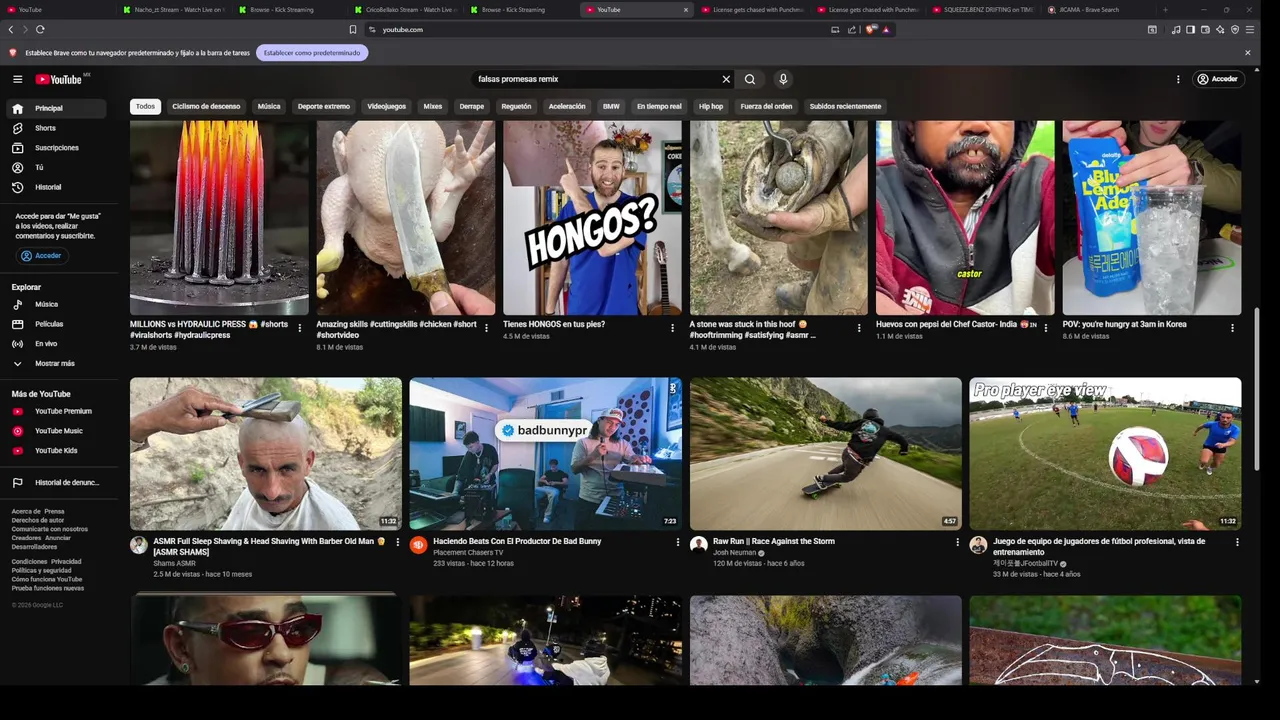
Task: Open Josh Neuman channel link
Action: click(x=735, y=553)
